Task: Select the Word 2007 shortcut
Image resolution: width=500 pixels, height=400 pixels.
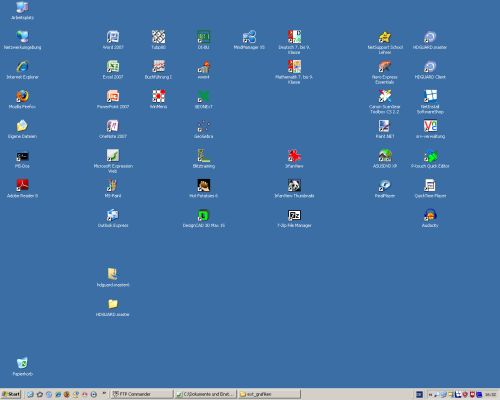Action: 113,37
